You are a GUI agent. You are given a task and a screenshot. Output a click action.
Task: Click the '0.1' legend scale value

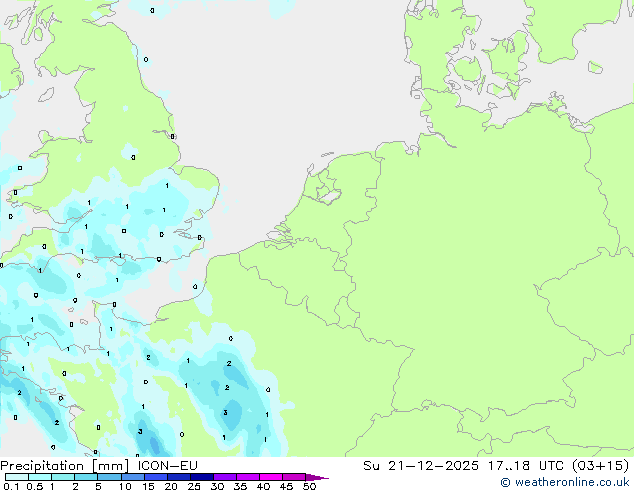11,486
